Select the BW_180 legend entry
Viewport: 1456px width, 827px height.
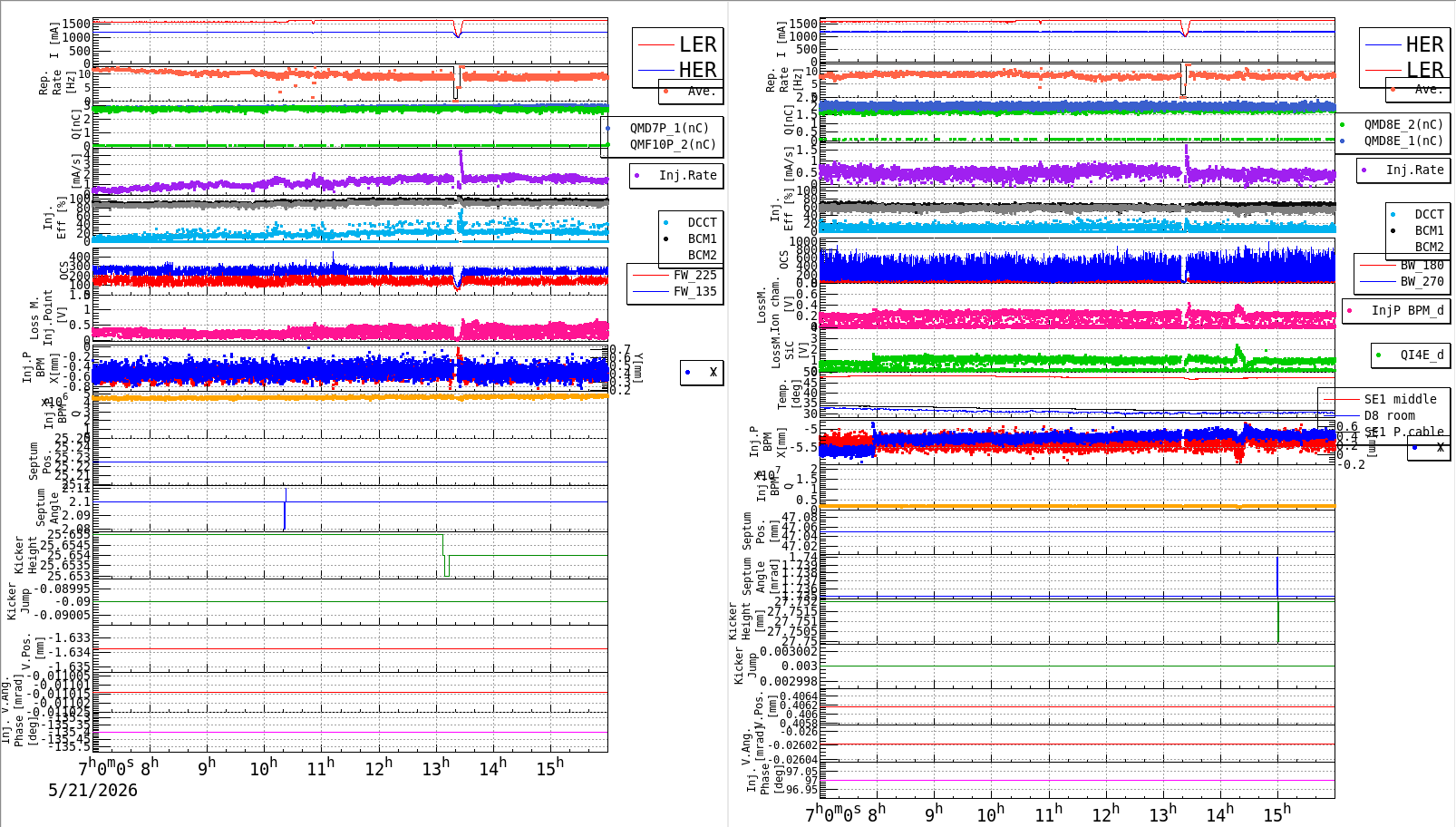(x=1422, y=265)
